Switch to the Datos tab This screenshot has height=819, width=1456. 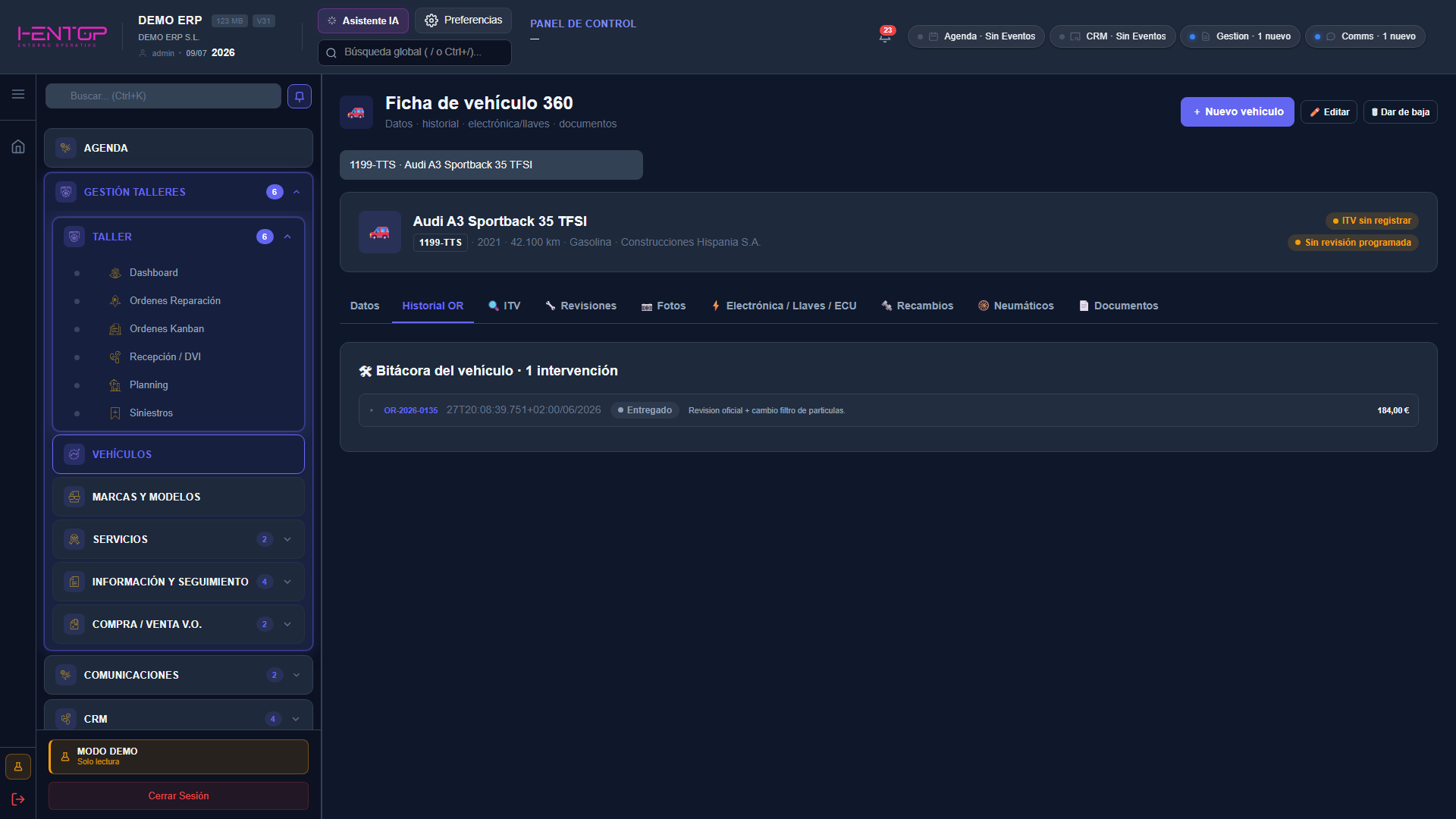[x=365, y=306]
